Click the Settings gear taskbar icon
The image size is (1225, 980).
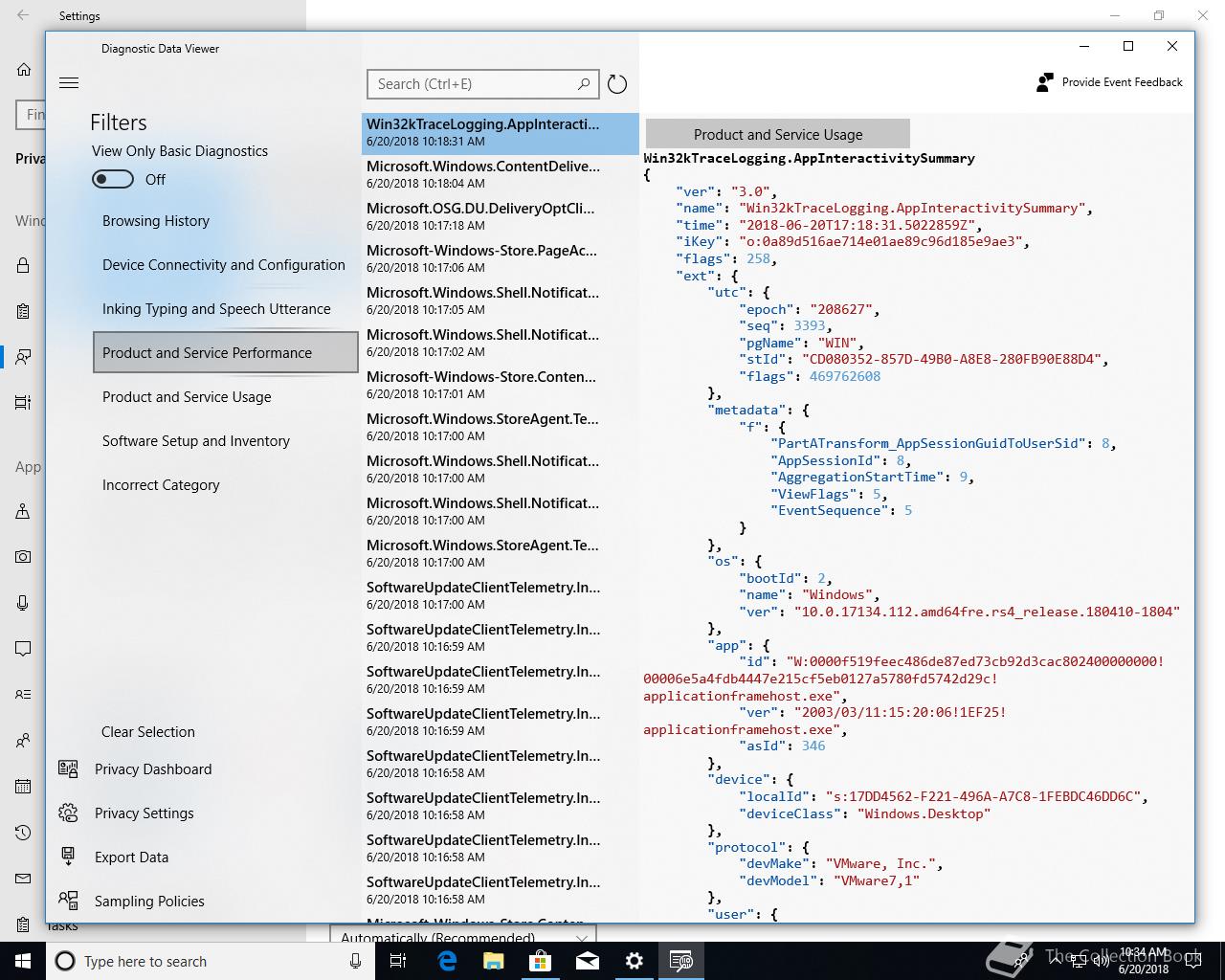[635, 961]
